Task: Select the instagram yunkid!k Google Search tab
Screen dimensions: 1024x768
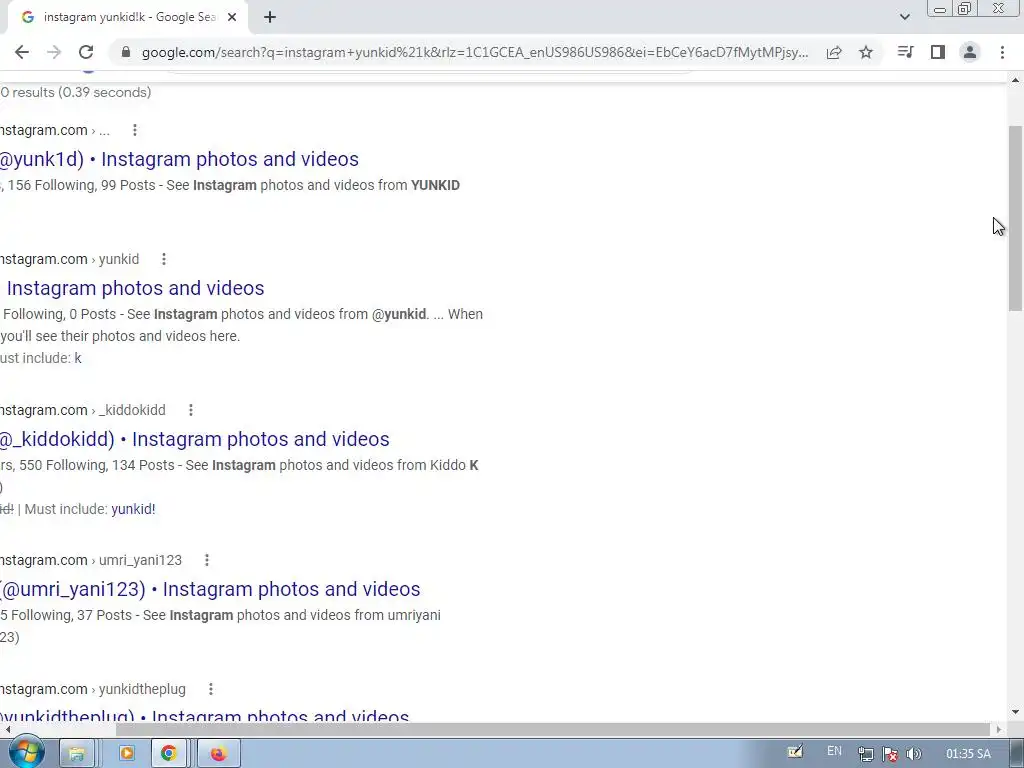Action: pos(128,18)
